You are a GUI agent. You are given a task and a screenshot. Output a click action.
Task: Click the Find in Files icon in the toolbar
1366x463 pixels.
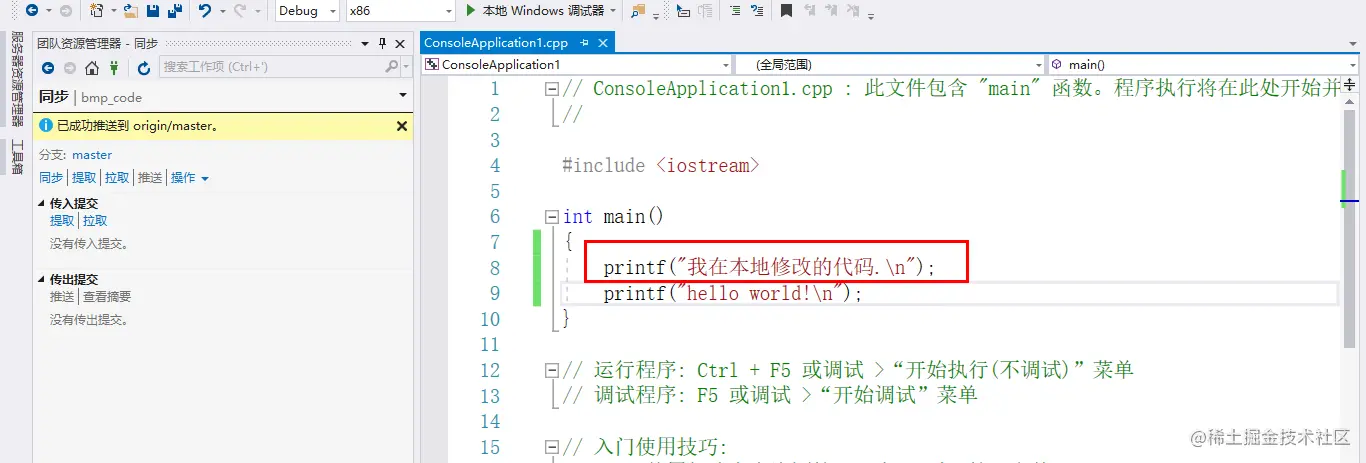point(638,10)
